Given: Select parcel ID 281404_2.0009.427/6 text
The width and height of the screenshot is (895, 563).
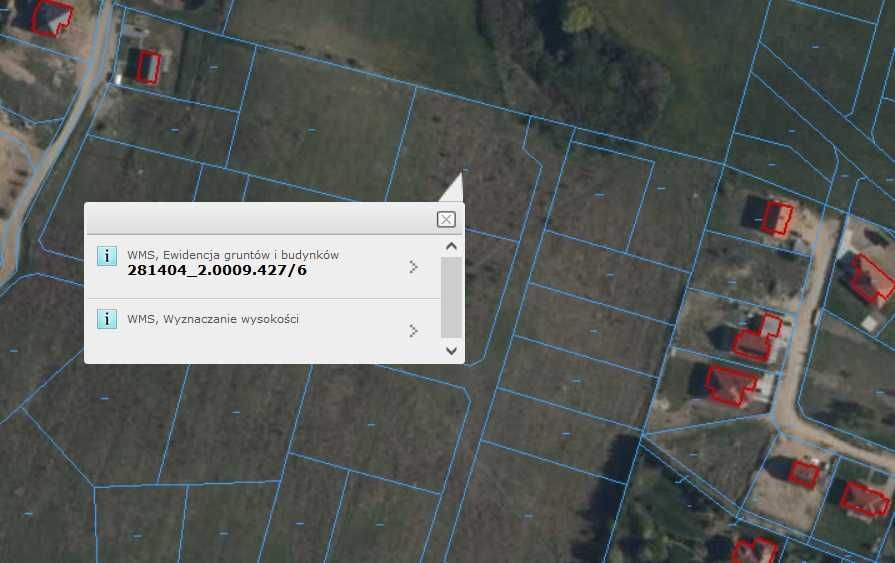Looking at the screenshot, I should pos(217,270).
